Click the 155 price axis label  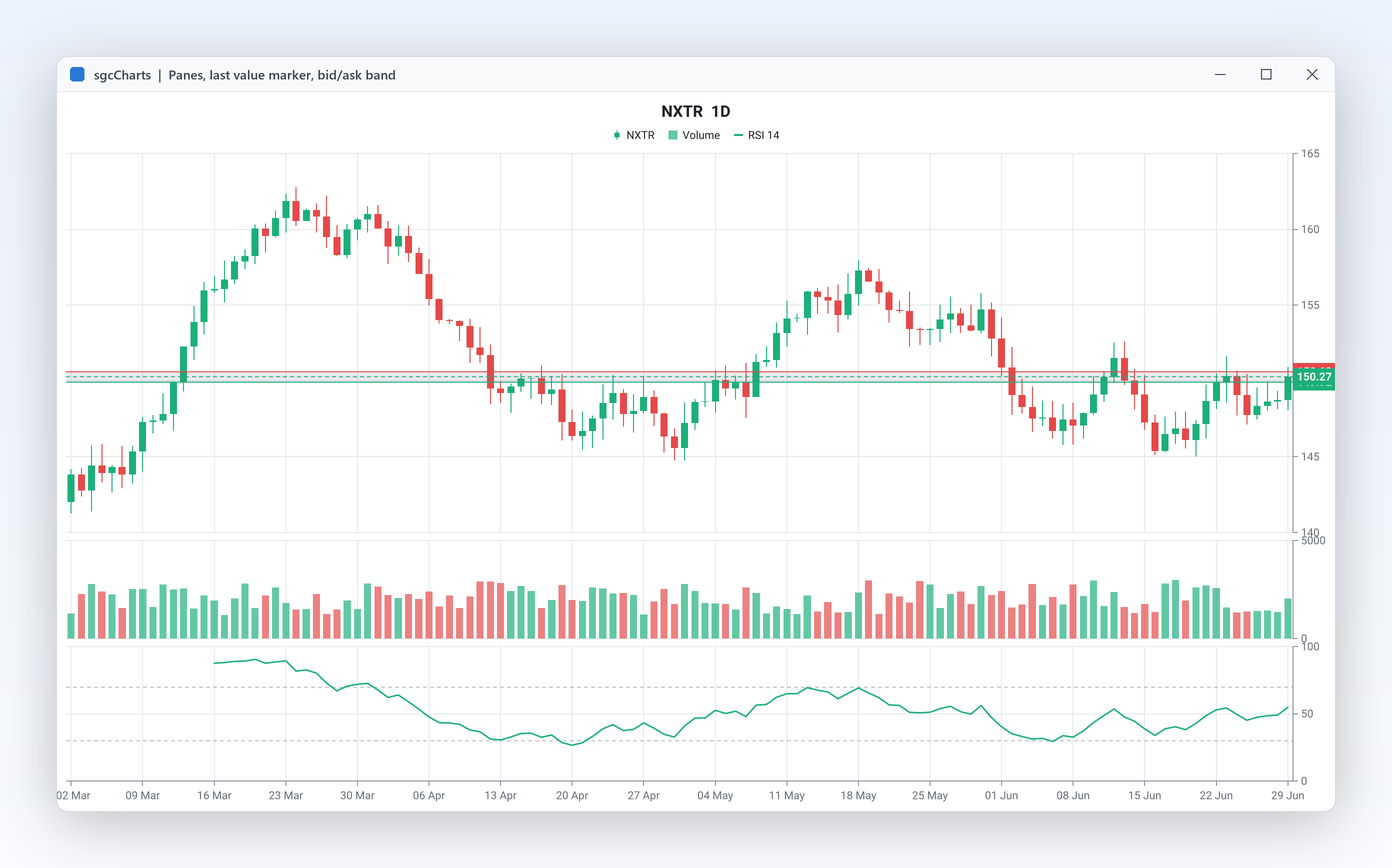point(1309,305)
